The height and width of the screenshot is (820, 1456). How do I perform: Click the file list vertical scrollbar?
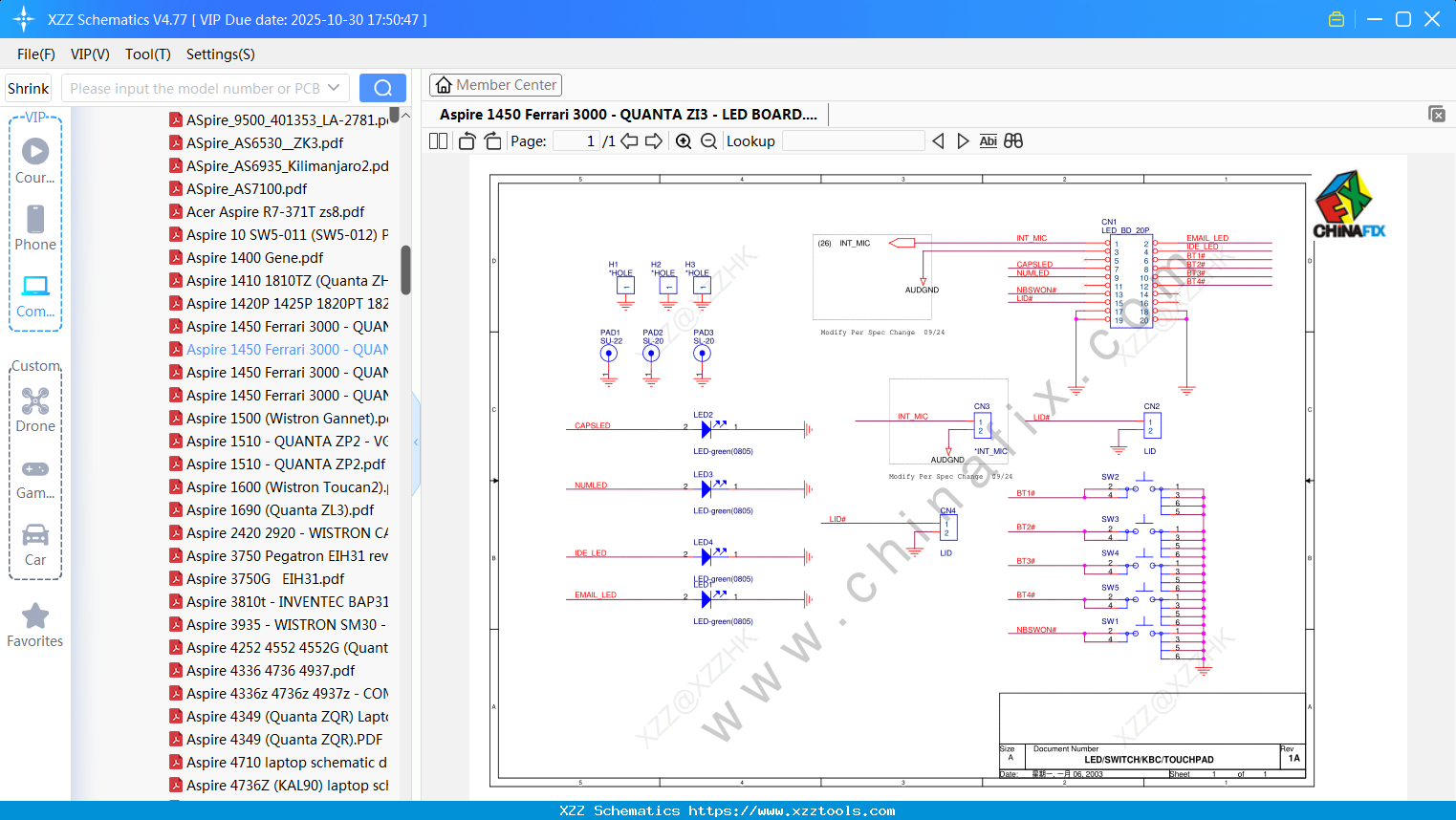(x=405, y=270)
